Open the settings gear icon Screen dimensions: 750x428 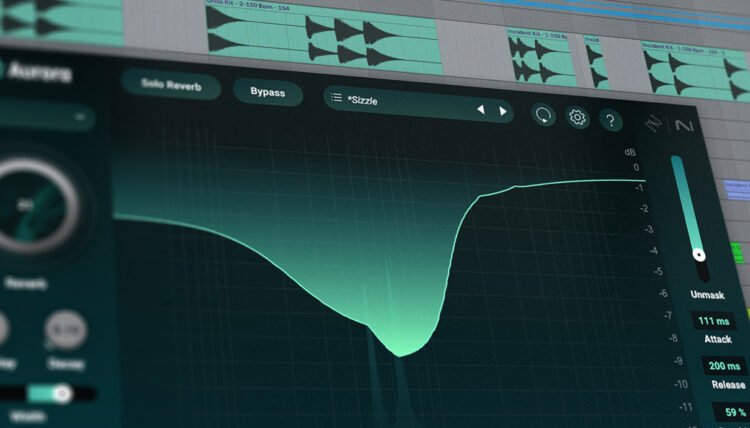[577, 117]
